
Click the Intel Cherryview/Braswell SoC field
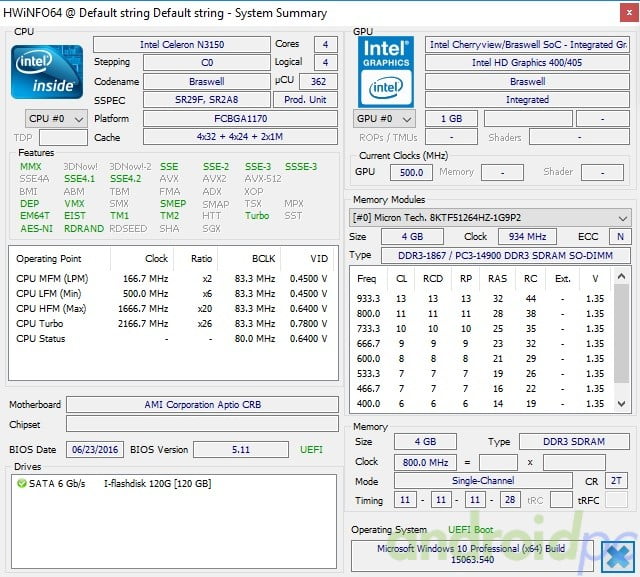click(x=527, y=44)
